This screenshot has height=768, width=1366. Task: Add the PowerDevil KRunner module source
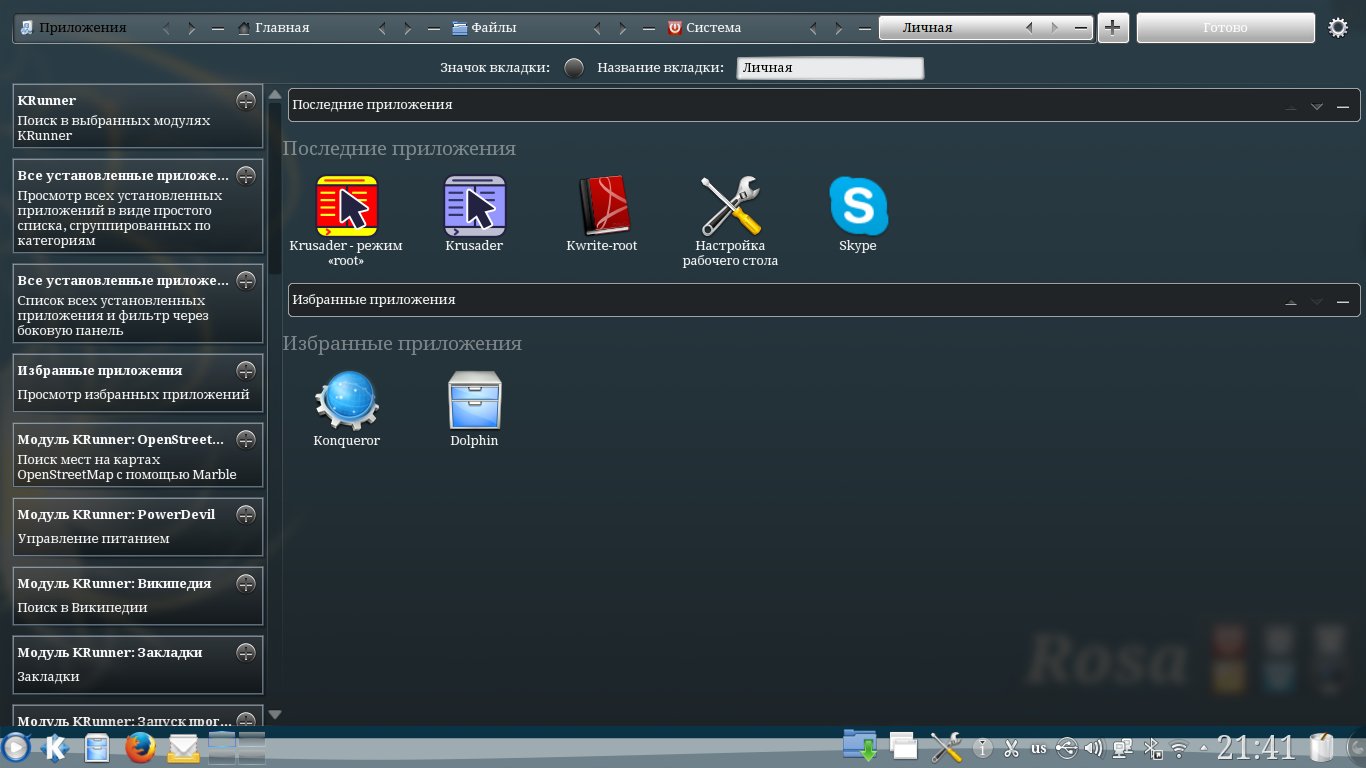coord(245,514)
